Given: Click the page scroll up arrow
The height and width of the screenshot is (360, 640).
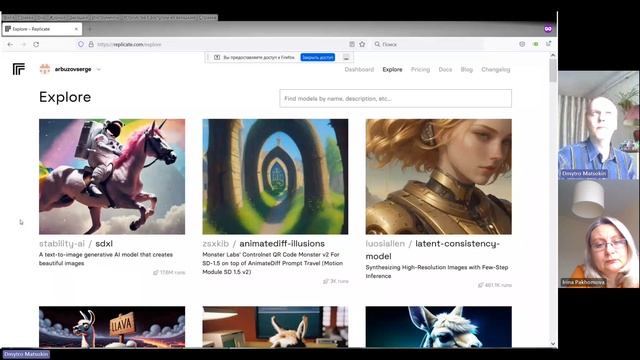Looking at the screenshot, I should [553, 55].
